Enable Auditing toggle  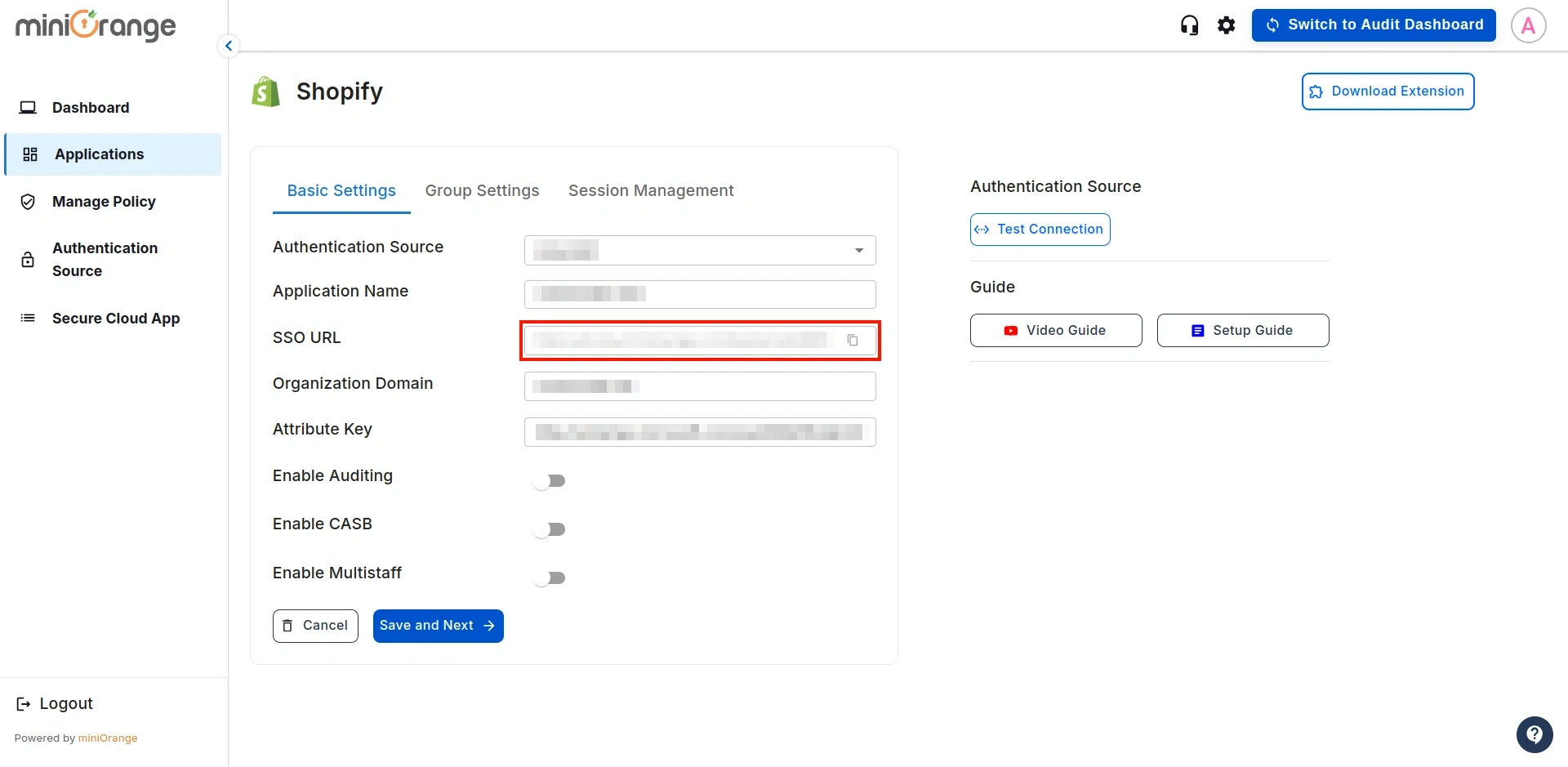coord(550,480)
